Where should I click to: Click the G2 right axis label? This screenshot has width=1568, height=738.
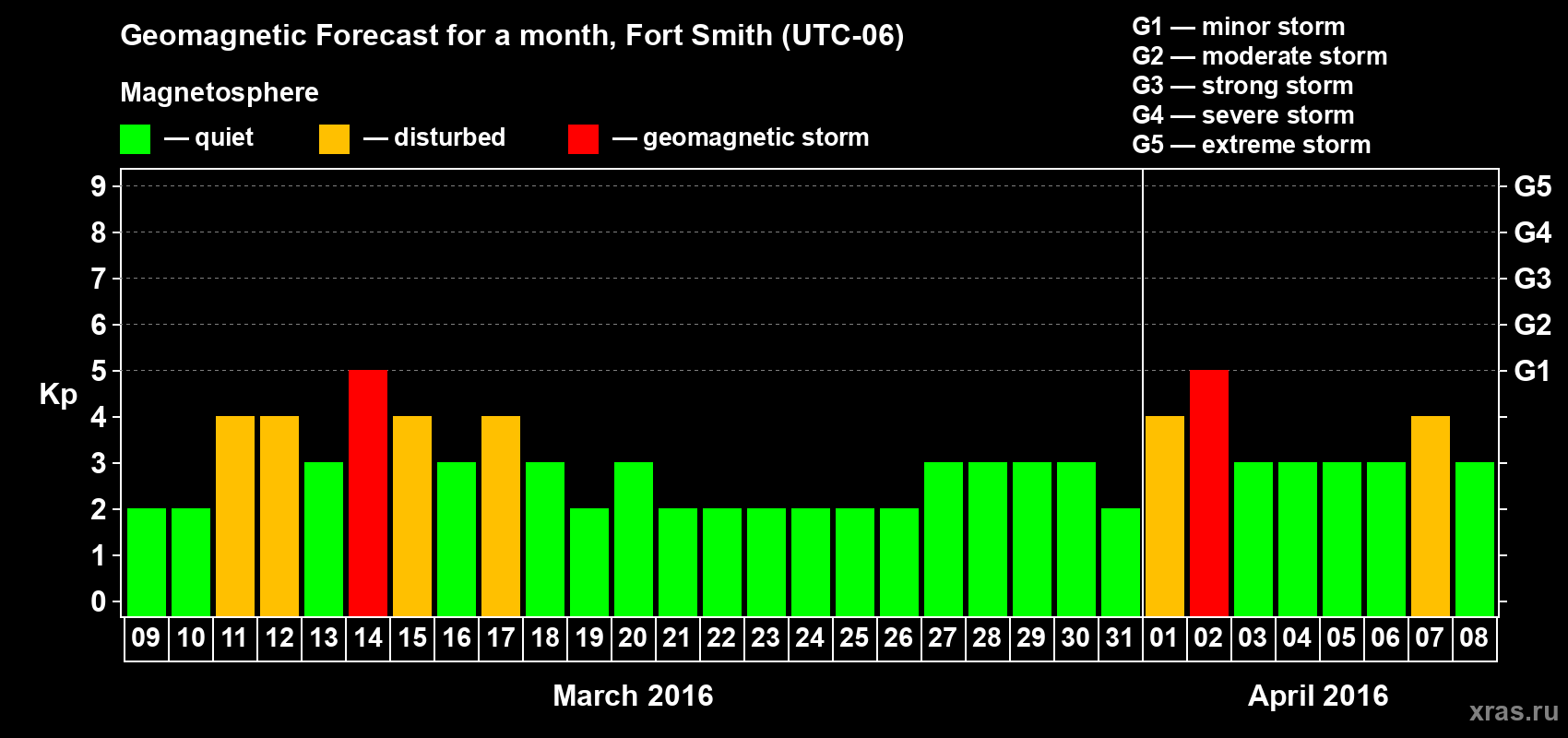(x=1532, y=325)
